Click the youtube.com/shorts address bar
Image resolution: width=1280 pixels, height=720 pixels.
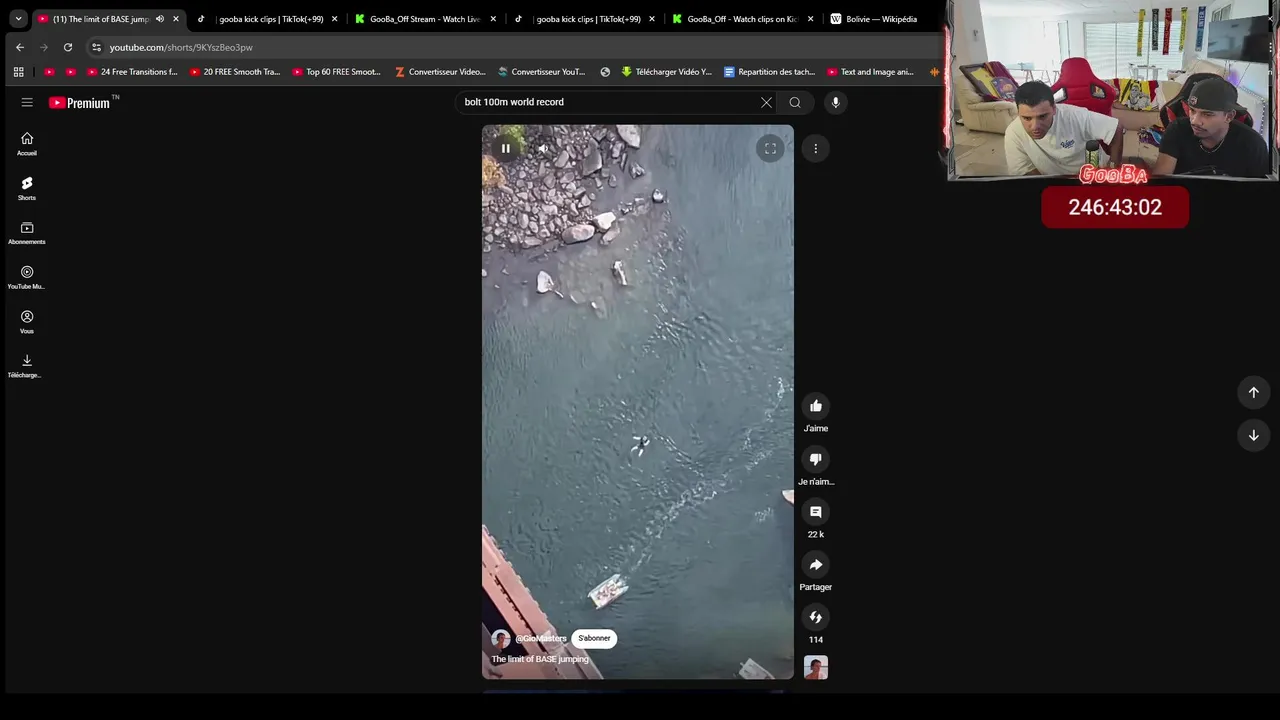(x=181, y=47)
